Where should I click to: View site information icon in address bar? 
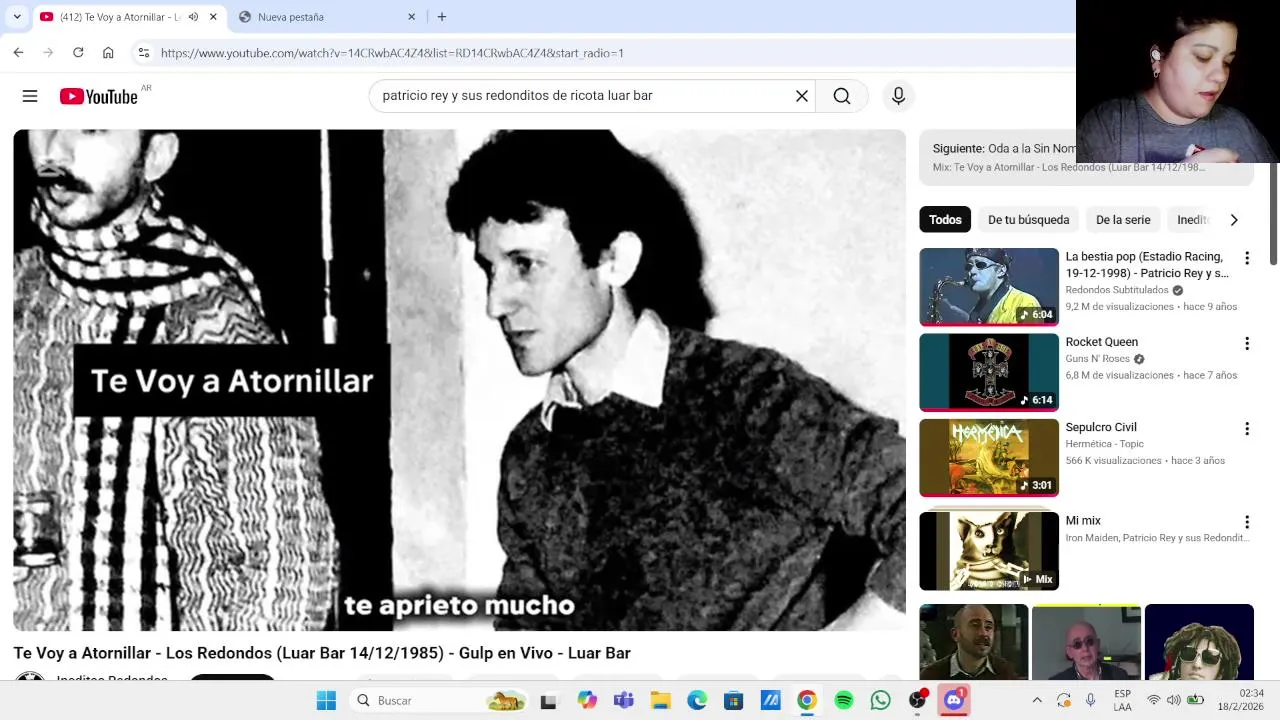point(144,53)
